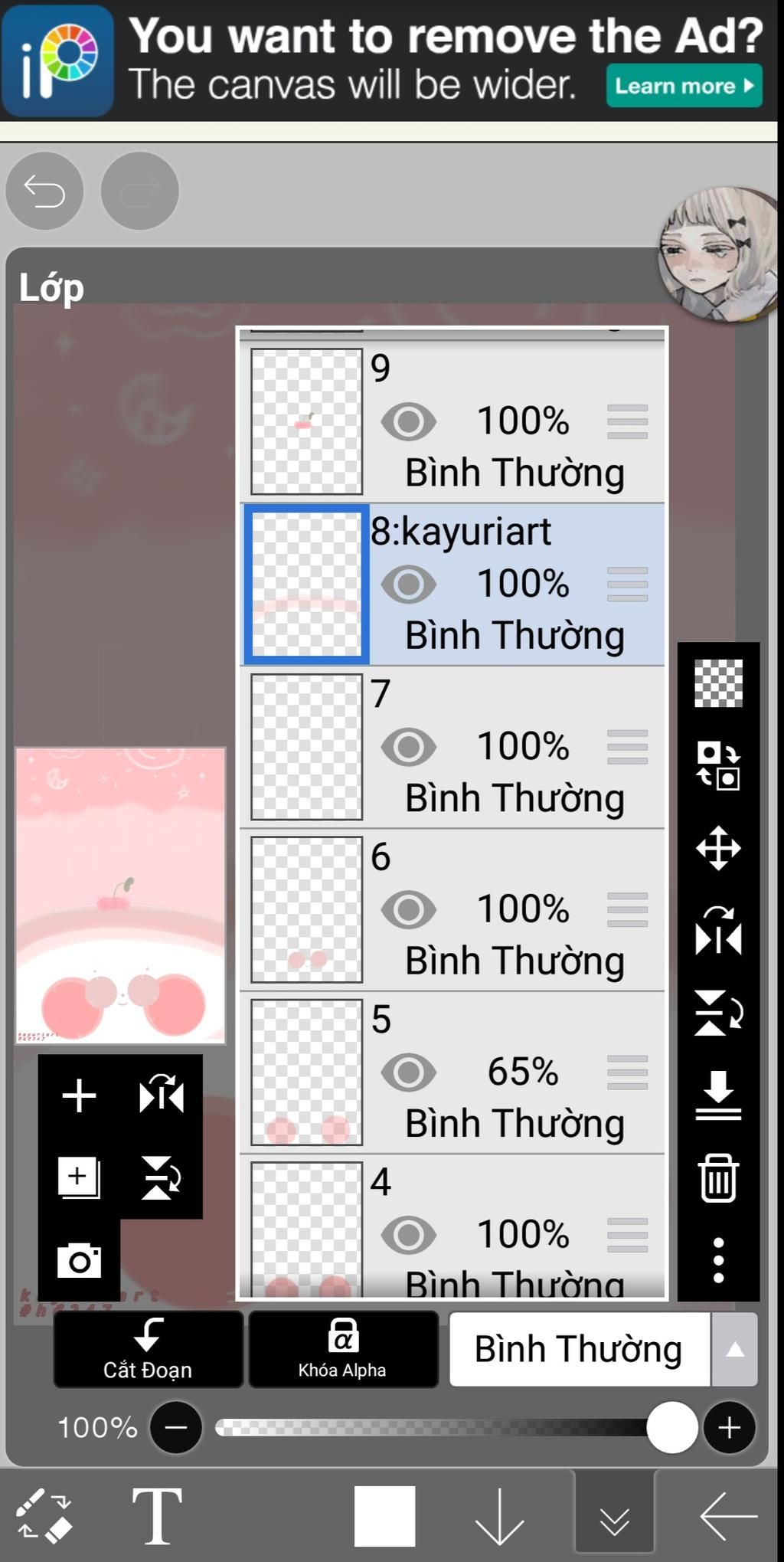Select layer 6 in the layer list
Viewport: 784px width, 1562px height.
coord(452,910)
